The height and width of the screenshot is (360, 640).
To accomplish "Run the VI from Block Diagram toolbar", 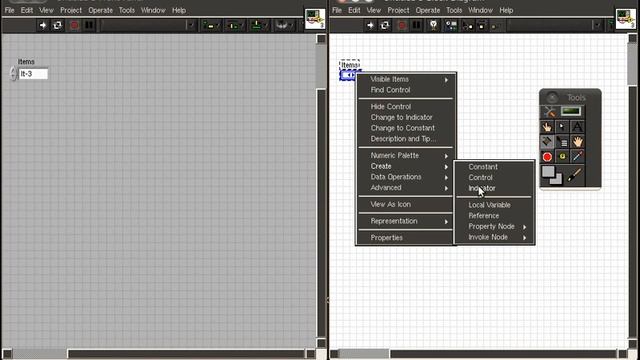I will 370,25.
